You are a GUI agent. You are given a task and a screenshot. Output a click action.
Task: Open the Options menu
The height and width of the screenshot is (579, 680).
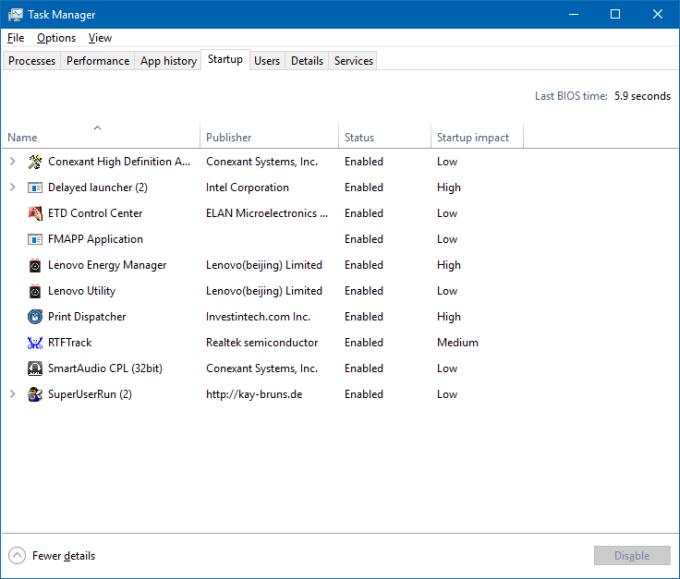56,38
